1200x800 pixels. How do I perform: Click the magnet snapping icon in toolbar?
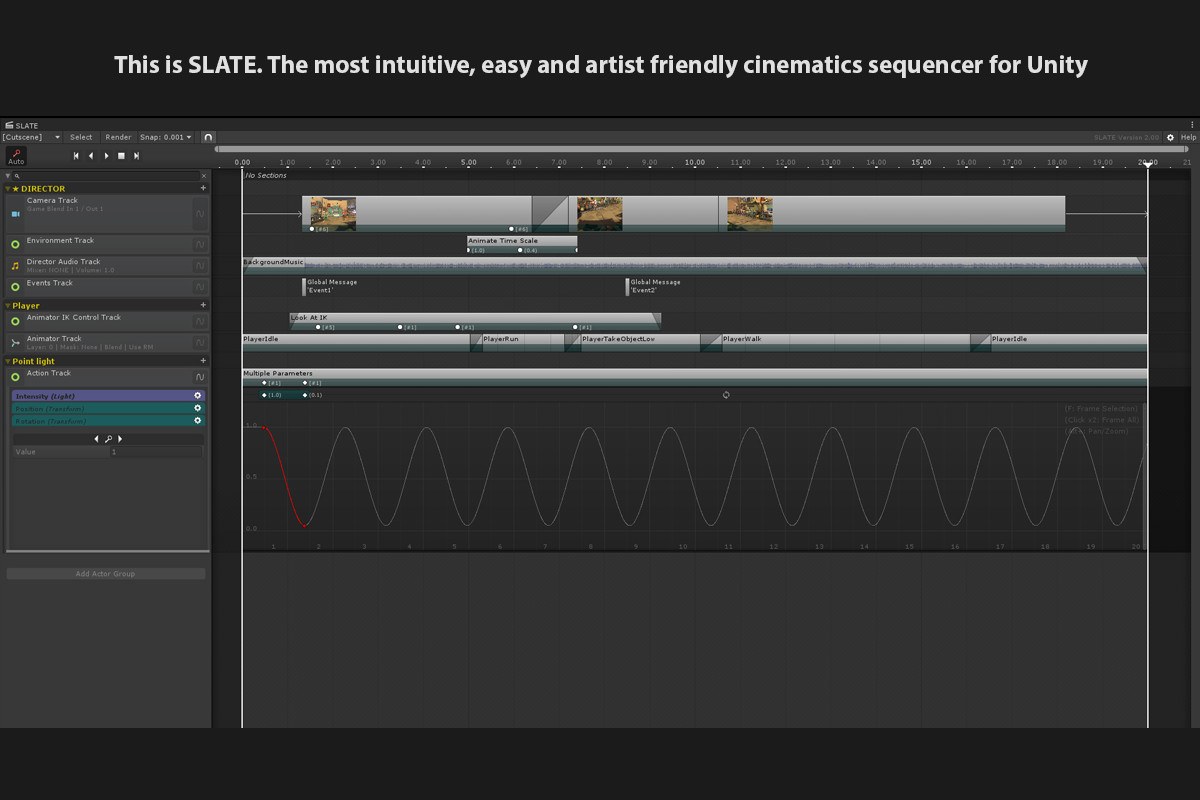[x=208, y=137]
